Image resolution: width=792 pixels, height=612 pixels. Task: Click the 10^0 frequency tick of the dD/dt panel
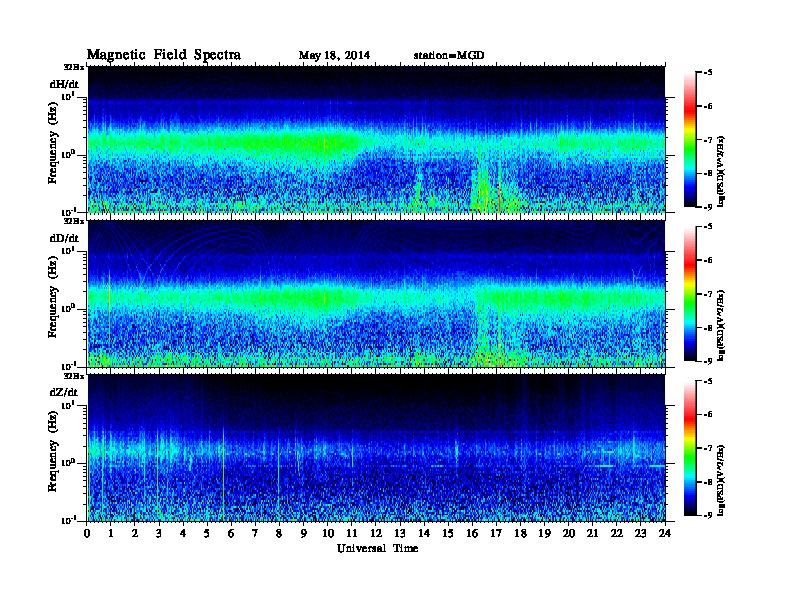click(x=68, y=309)
